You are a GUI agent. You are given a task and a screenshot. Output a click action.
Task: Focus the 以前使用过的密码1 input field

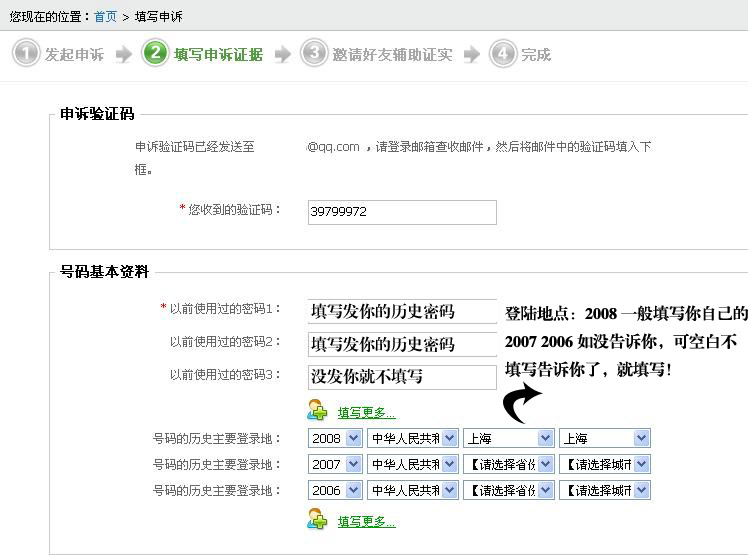(x=402, y=312)
